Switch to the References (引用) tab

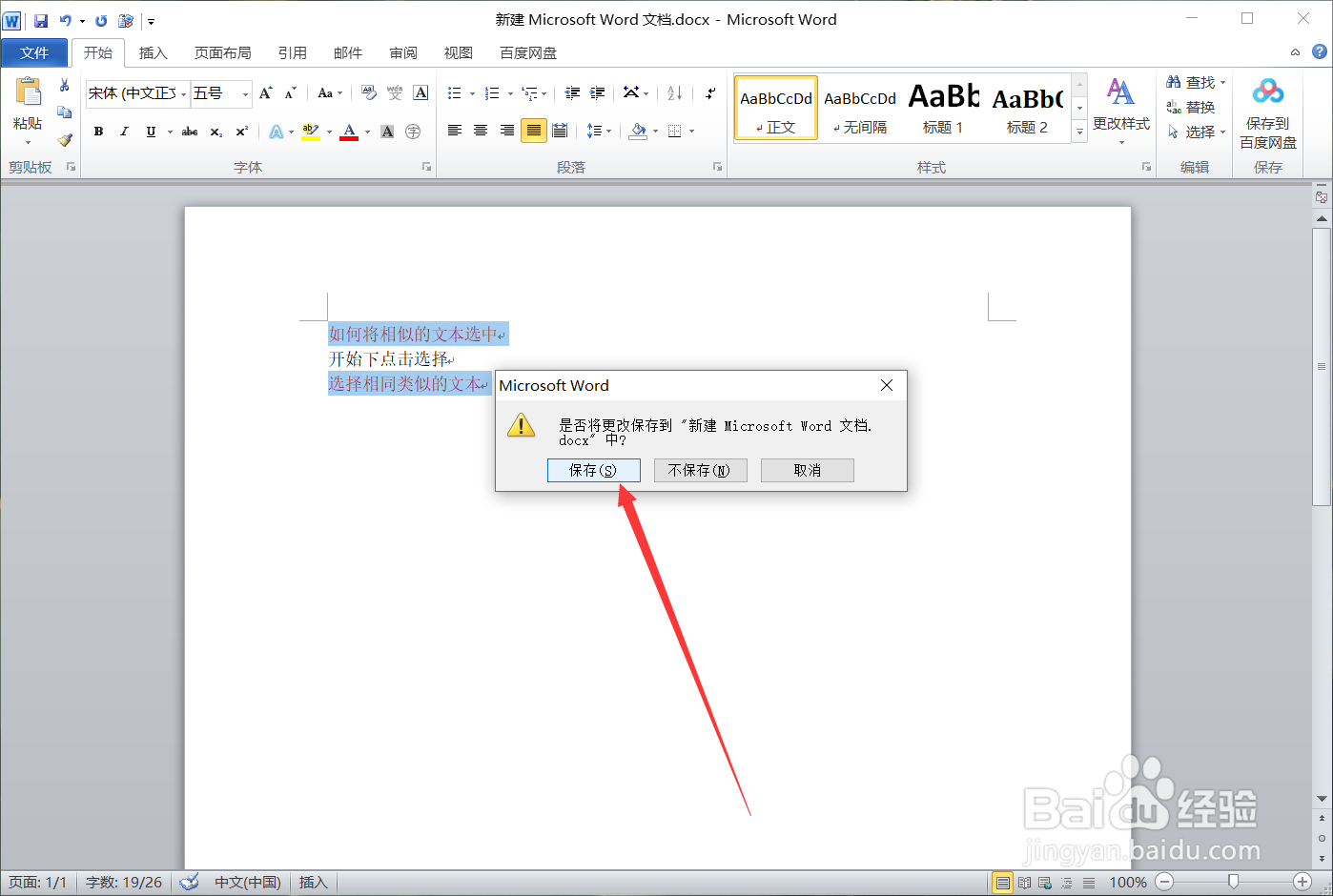(293, 52)
